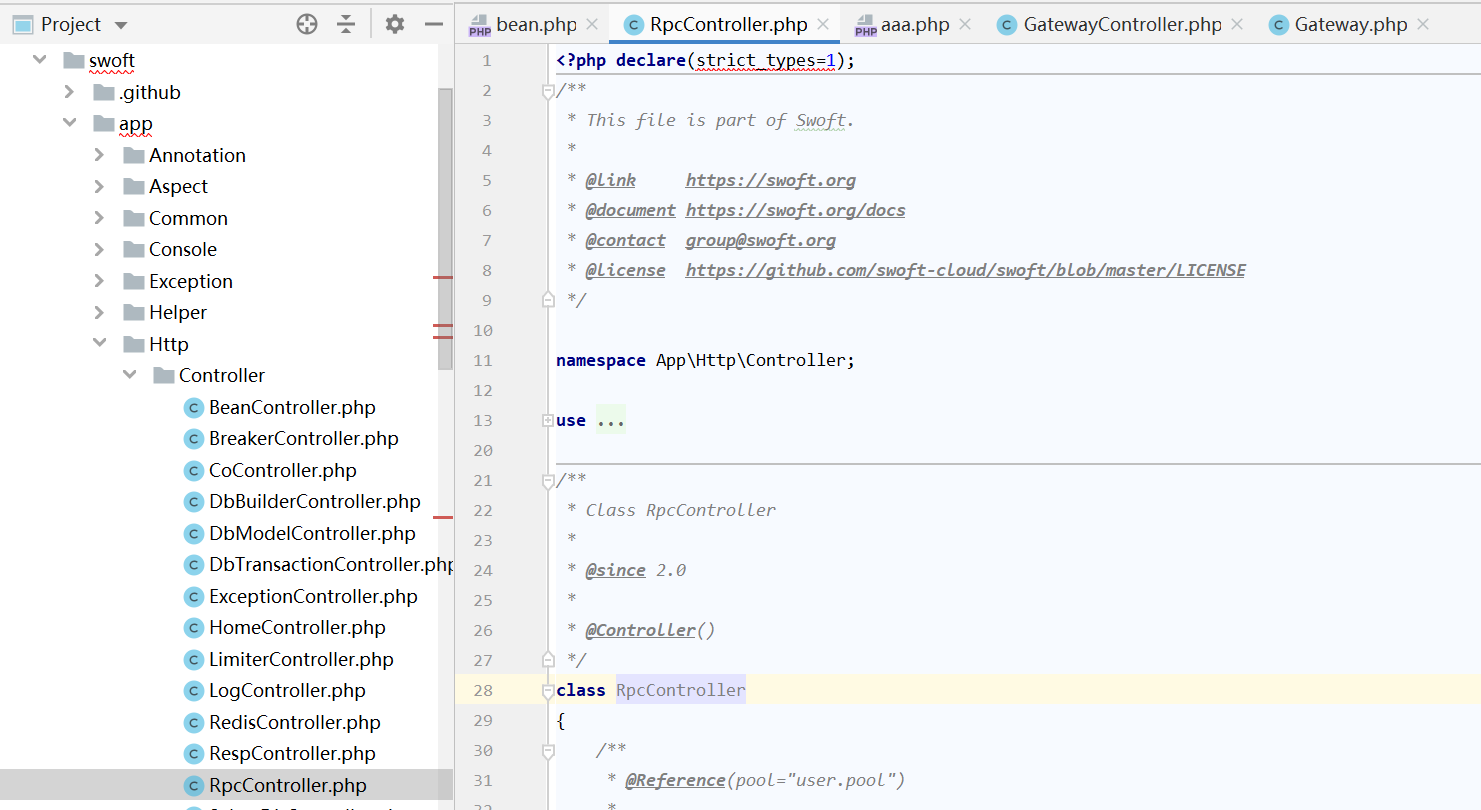
Task: Select RpcController.php in the project tree
Action: [x=288, y=785]
